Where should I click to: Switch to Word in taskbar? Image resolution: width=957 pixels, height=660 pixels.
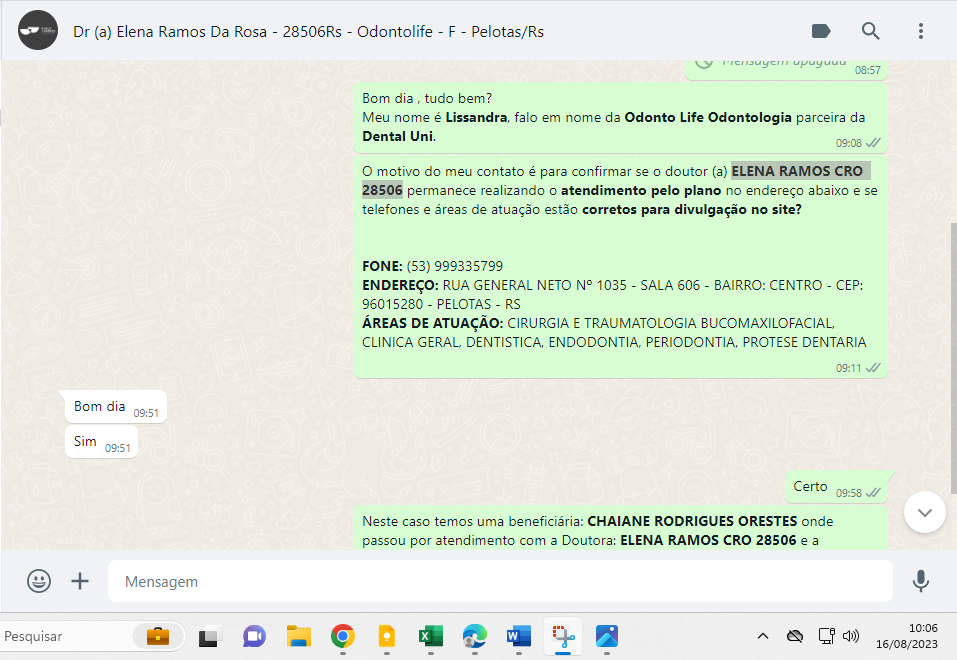[519, 636]
